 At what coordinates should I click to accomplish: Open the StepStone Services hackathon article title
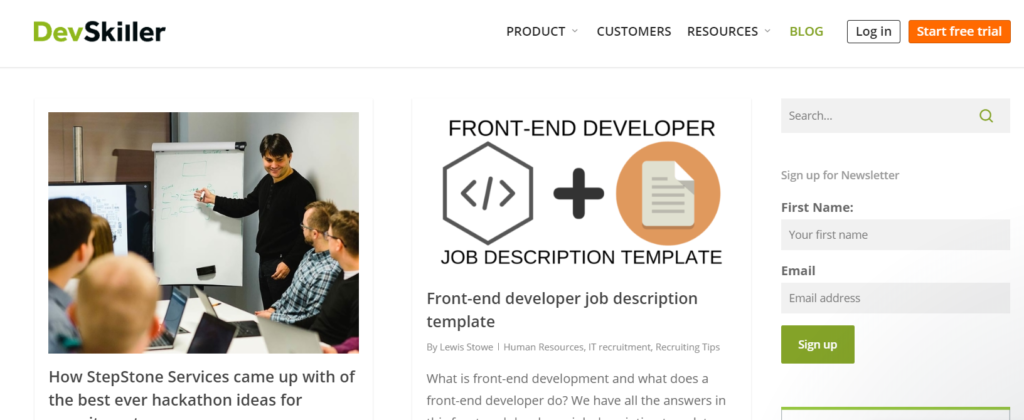pyautogui.click(x=201, y=388)
